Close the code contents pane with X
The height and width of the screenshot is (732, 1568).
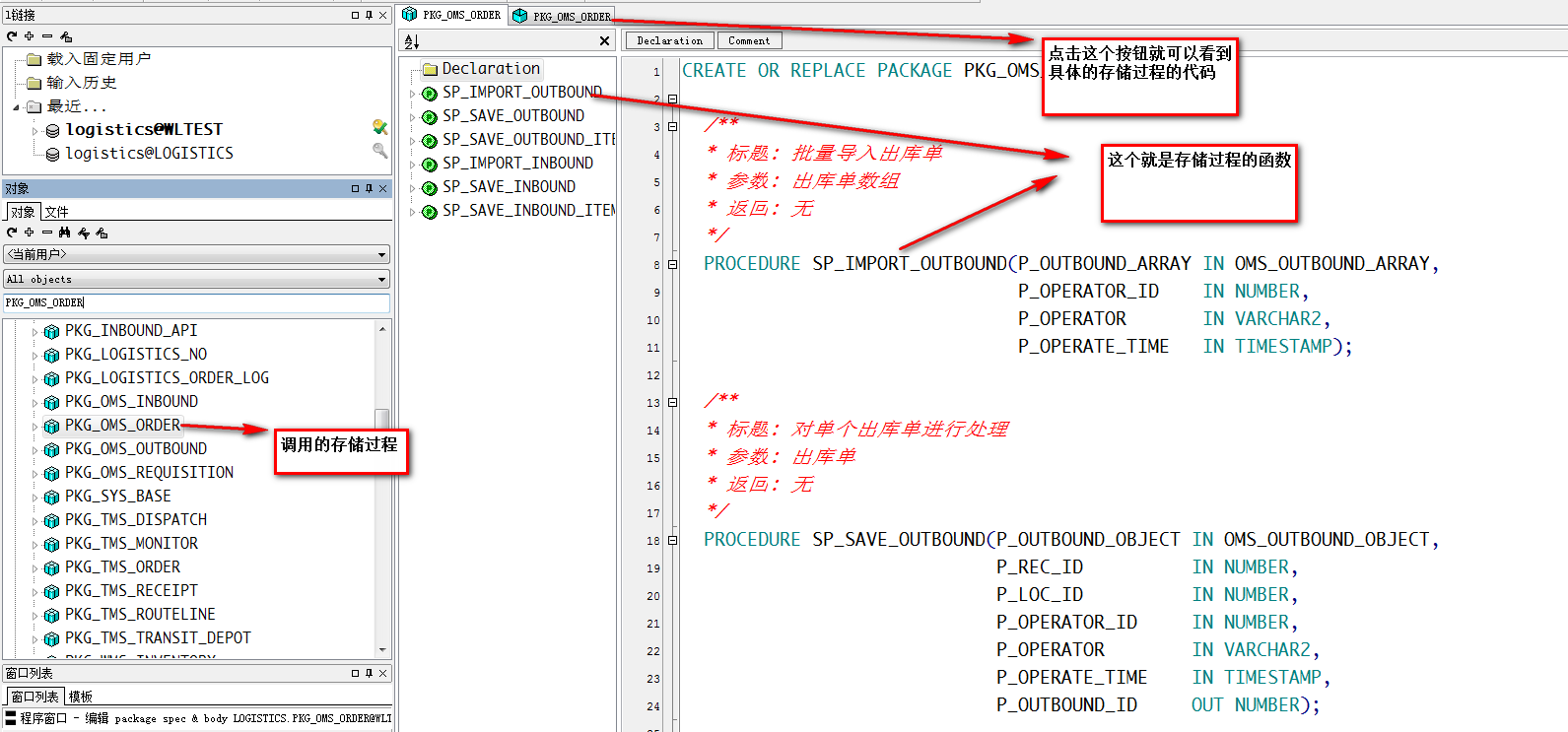coord(604,41)
